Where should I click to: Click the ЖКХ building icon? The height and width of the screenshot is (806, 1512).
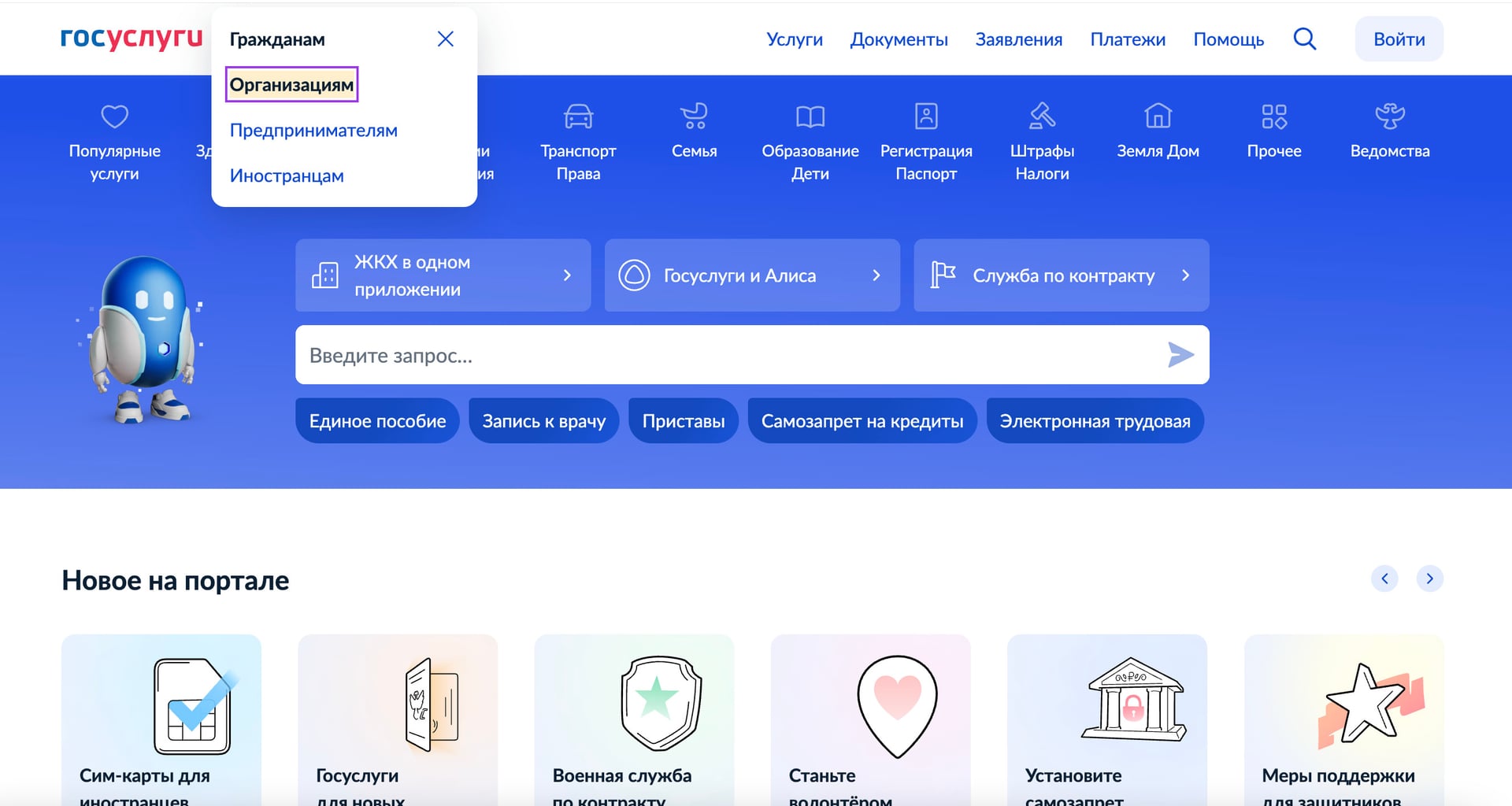[325, 275]
